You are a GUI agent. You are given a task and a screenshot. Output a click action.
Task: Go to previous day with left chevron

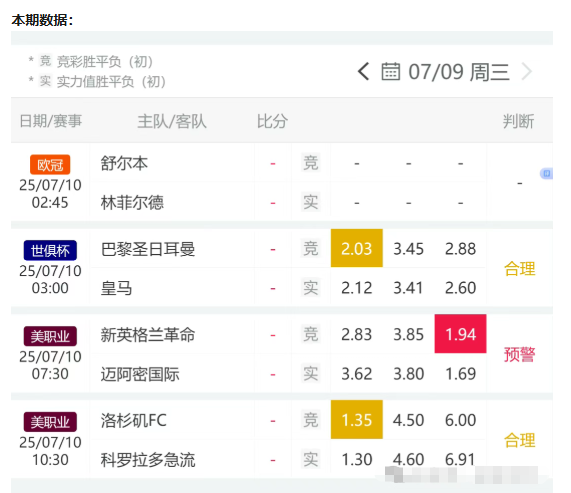click(x=363, y=71)
